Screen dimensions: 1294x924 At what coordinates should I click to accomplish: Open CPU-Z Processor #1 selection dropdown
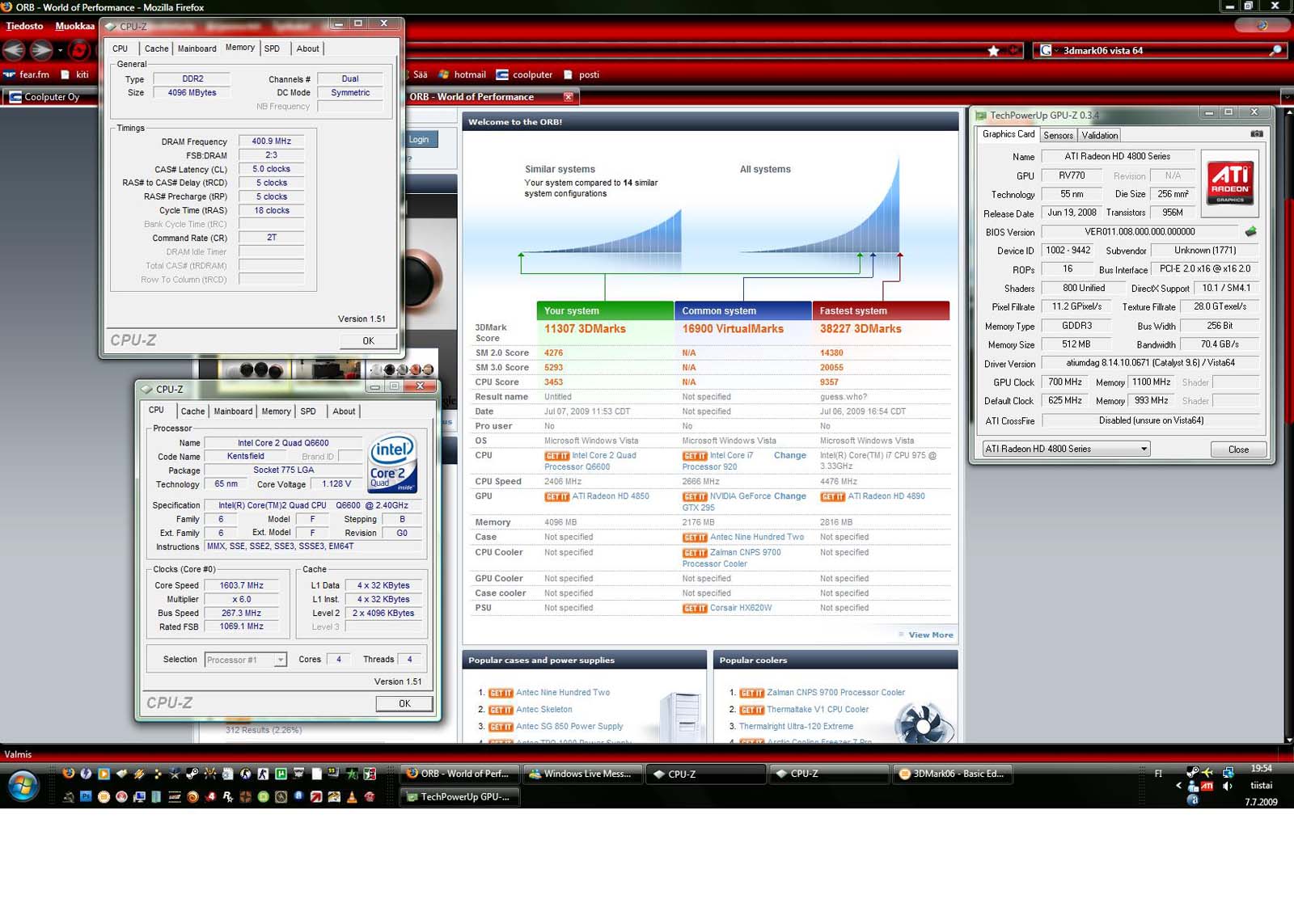[280, 660]
